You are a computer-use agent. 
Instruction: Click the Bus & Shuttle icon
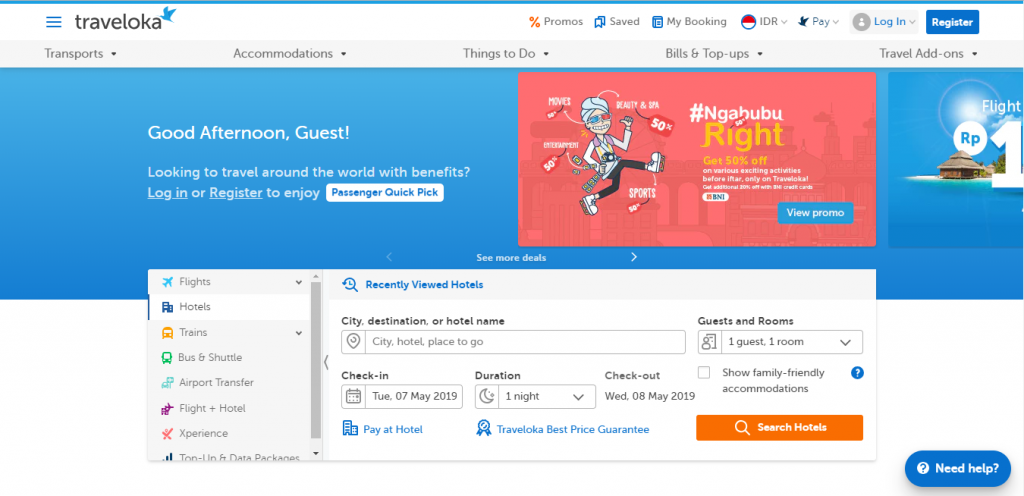[x=167, y=358]
